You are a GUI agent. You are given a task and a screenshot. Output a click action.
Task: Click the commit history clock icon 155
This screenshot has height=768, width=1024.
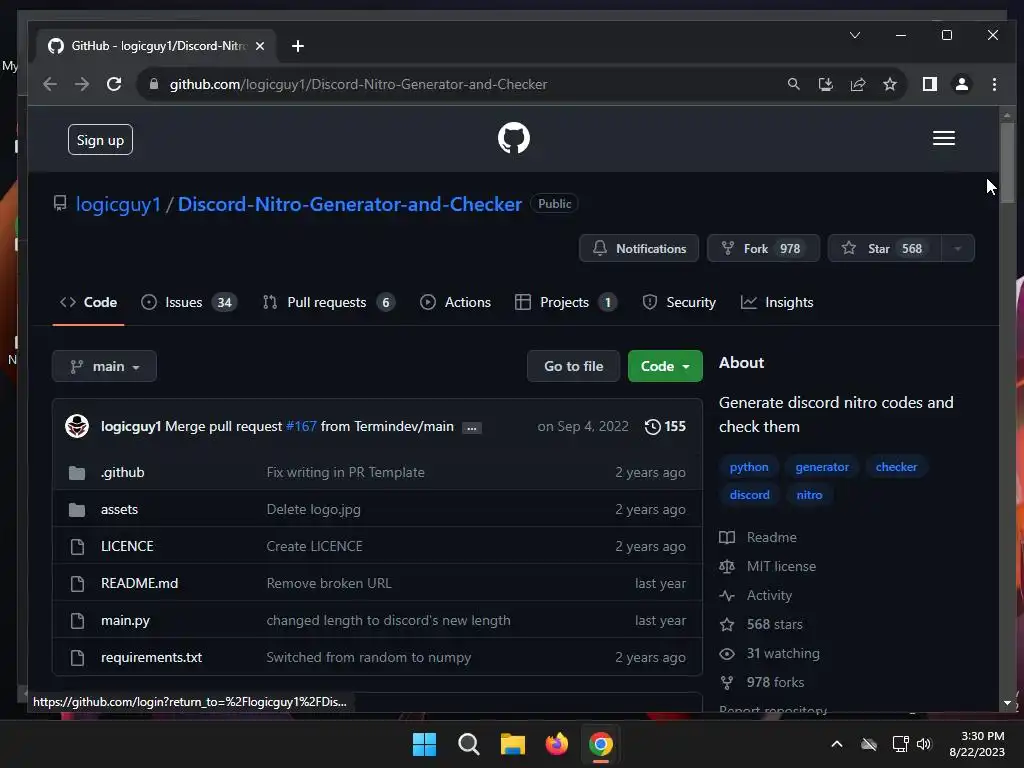(665, 426)
